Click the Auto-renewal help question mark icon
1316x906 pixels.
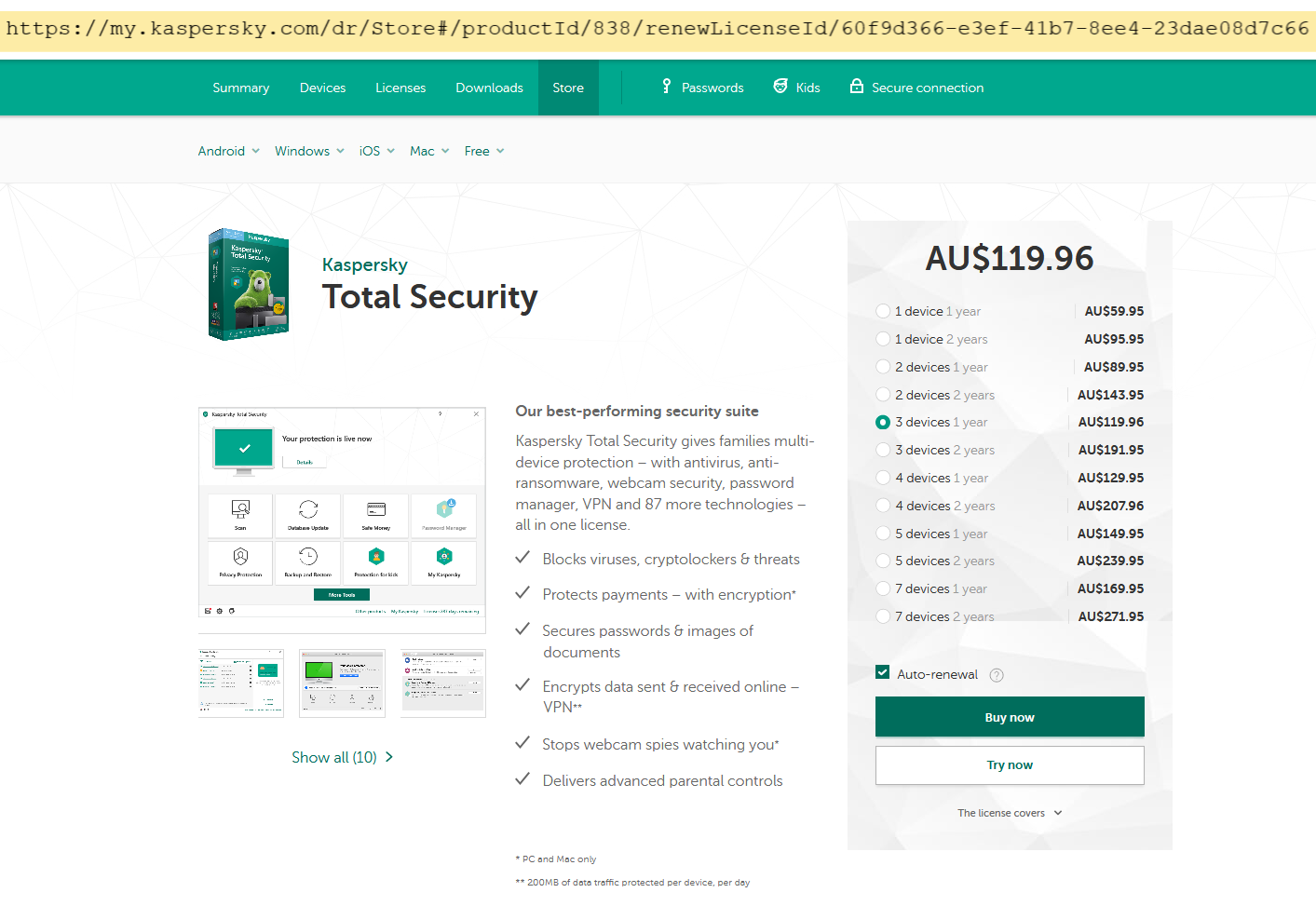997,675
